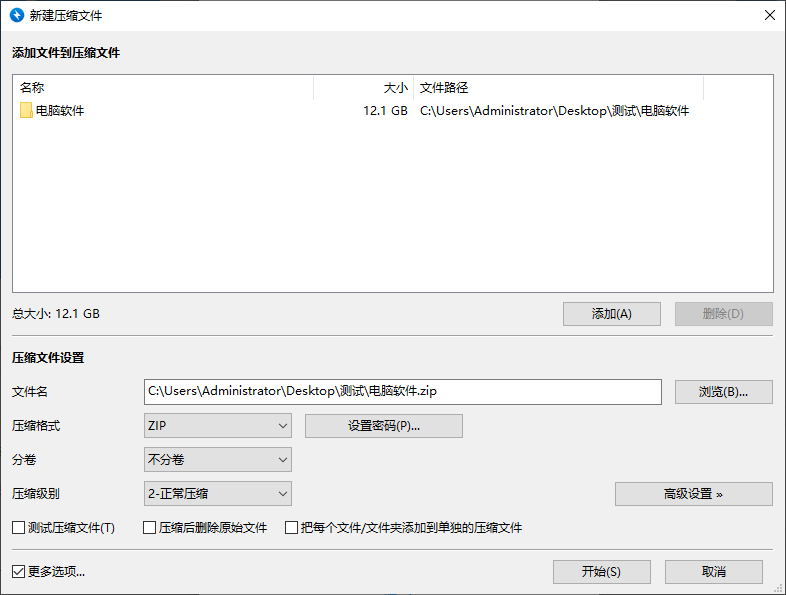The image size is (786, 595).
Task: Close the 新建压缩文件 dialog window
Action: tap(768, 16)
